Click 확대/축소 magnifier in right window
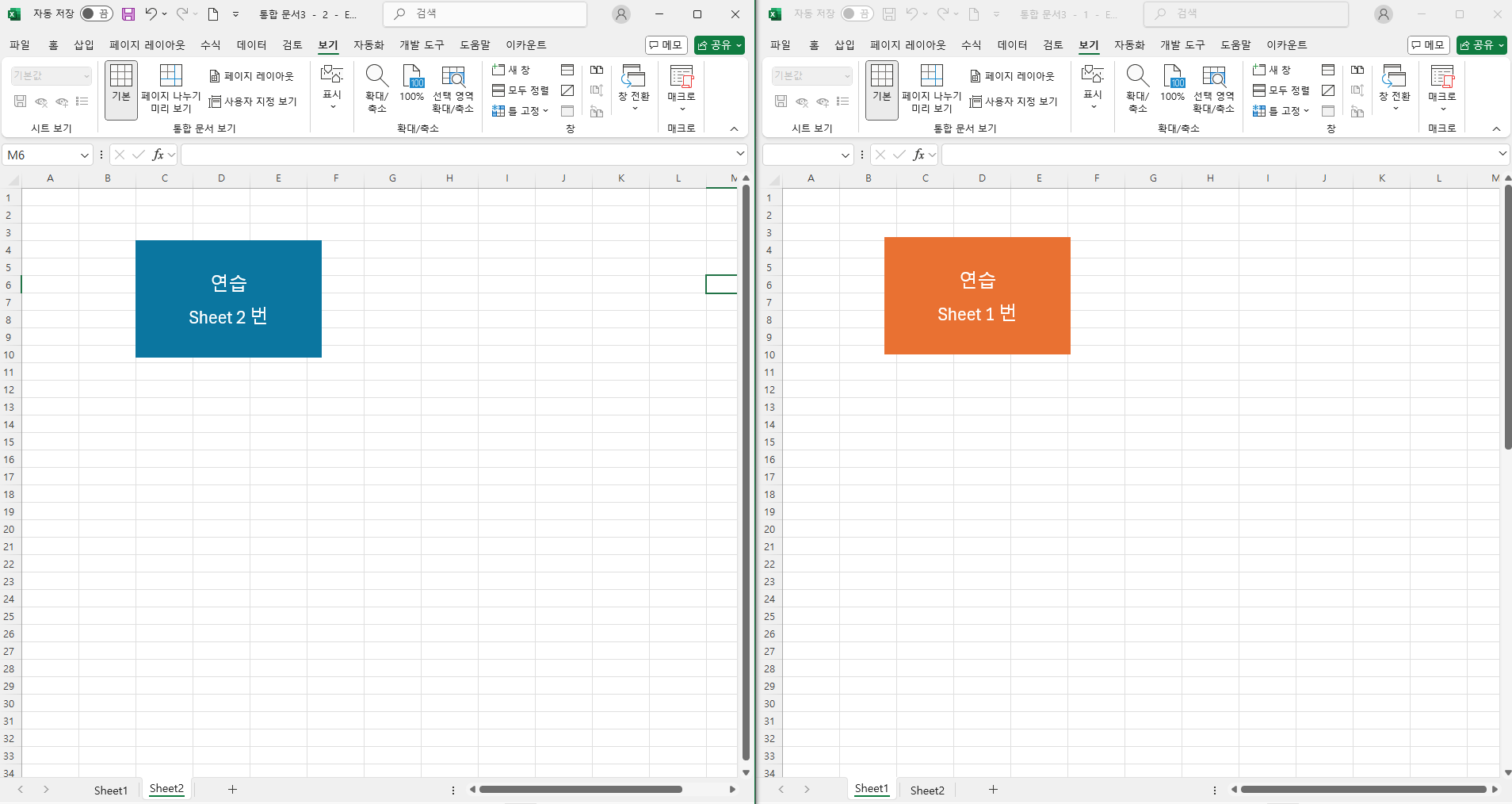This screenshot has height=804, width=1512. point(1138,90)
